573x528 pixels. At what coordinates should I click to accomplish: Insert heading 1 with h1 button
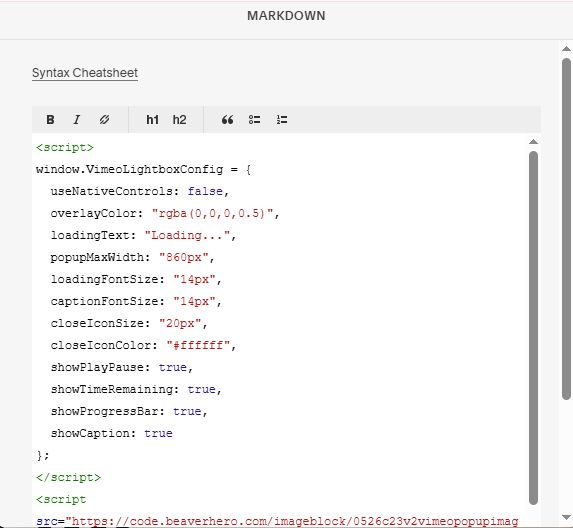point(152,119)
